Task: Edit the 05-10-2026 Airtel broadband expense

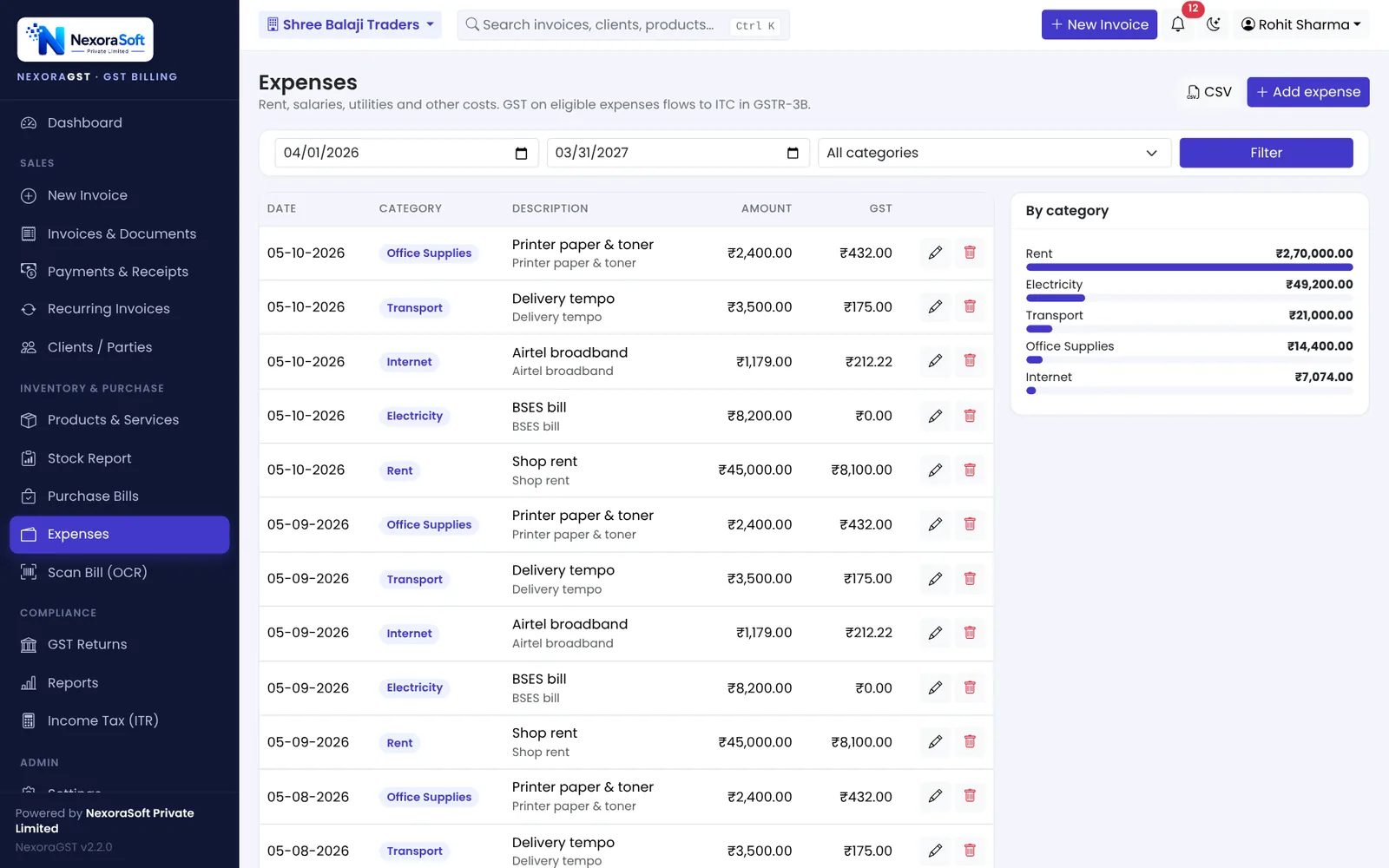Action: coord(935,361)
